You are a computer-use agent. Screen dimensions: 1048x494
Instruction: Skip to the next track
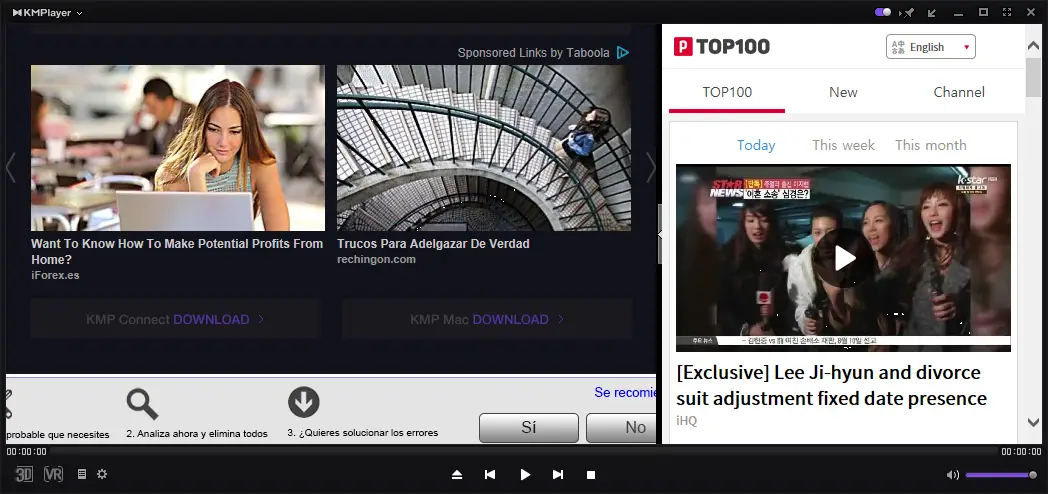pyautogui.click(x=558, y=475)
